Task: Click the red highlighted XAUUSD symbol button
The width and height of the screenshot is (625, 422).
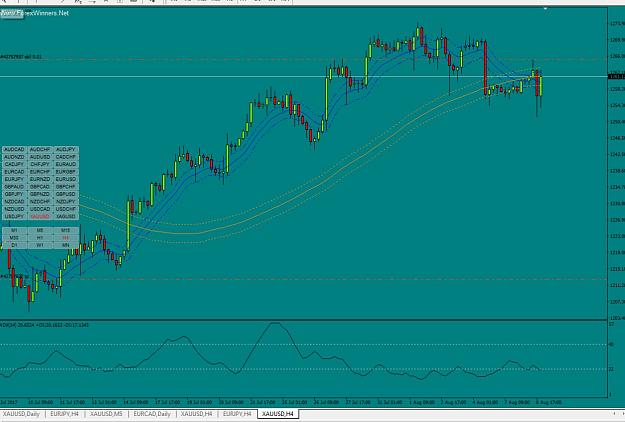Action: coord(40,216)
